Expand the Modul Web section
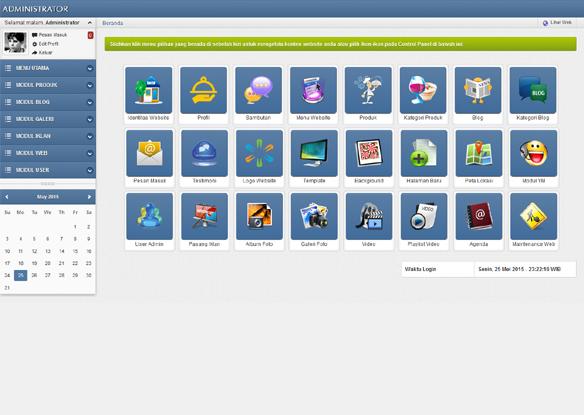Image resolution: width=584 pixels, height=415 pixels. 48,153
